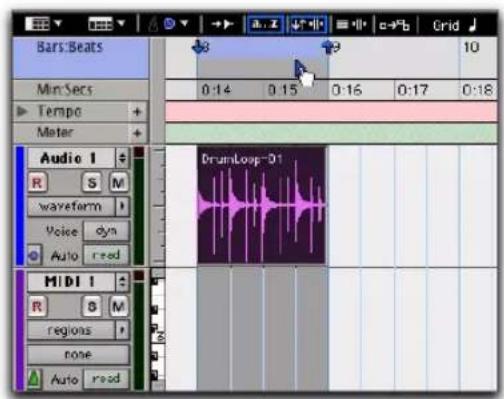Click 0:18 on the Min:Secs ruler

tap(477, 90)
